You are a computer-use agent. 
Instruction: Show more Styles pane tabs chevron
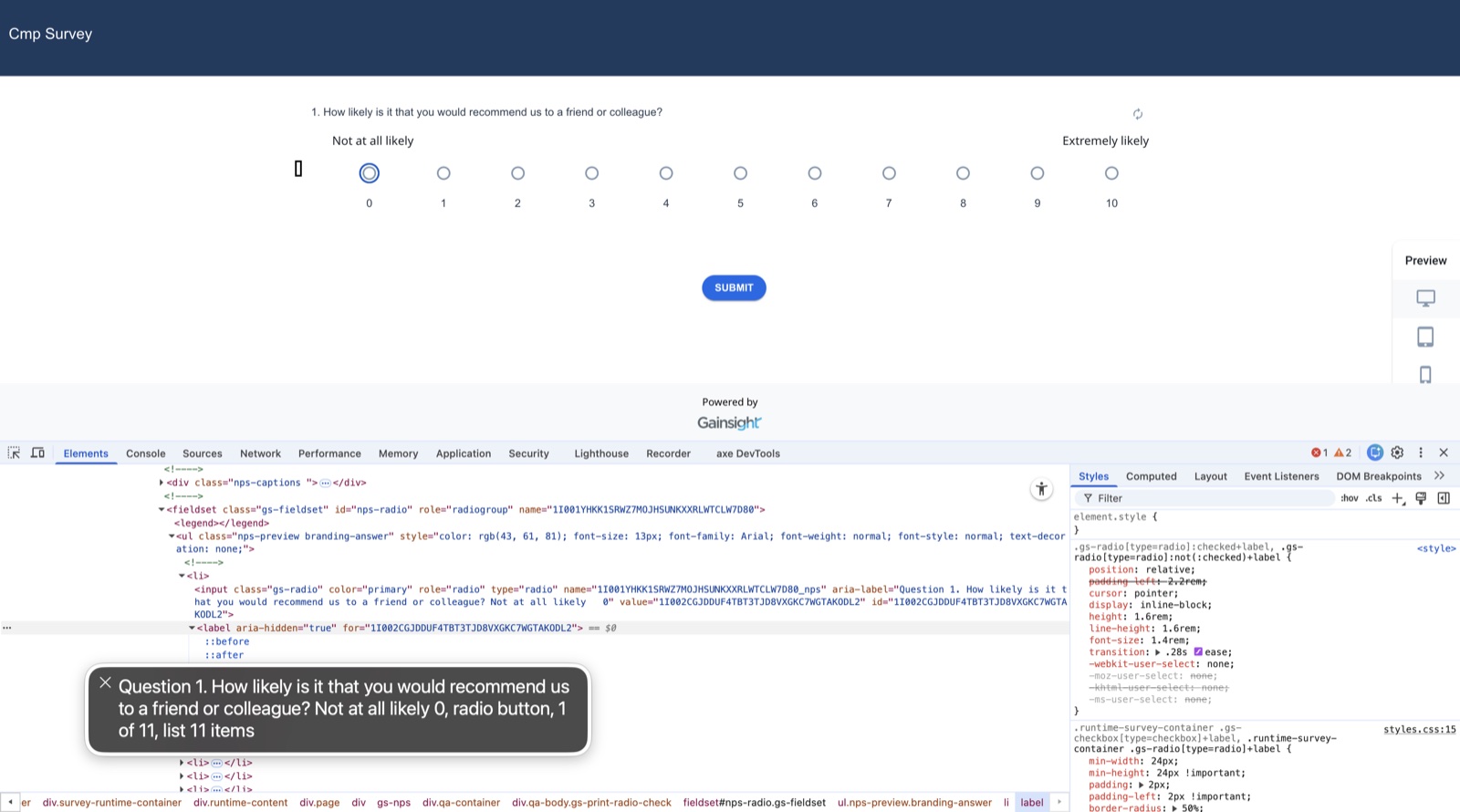[x=1439, y=475]
